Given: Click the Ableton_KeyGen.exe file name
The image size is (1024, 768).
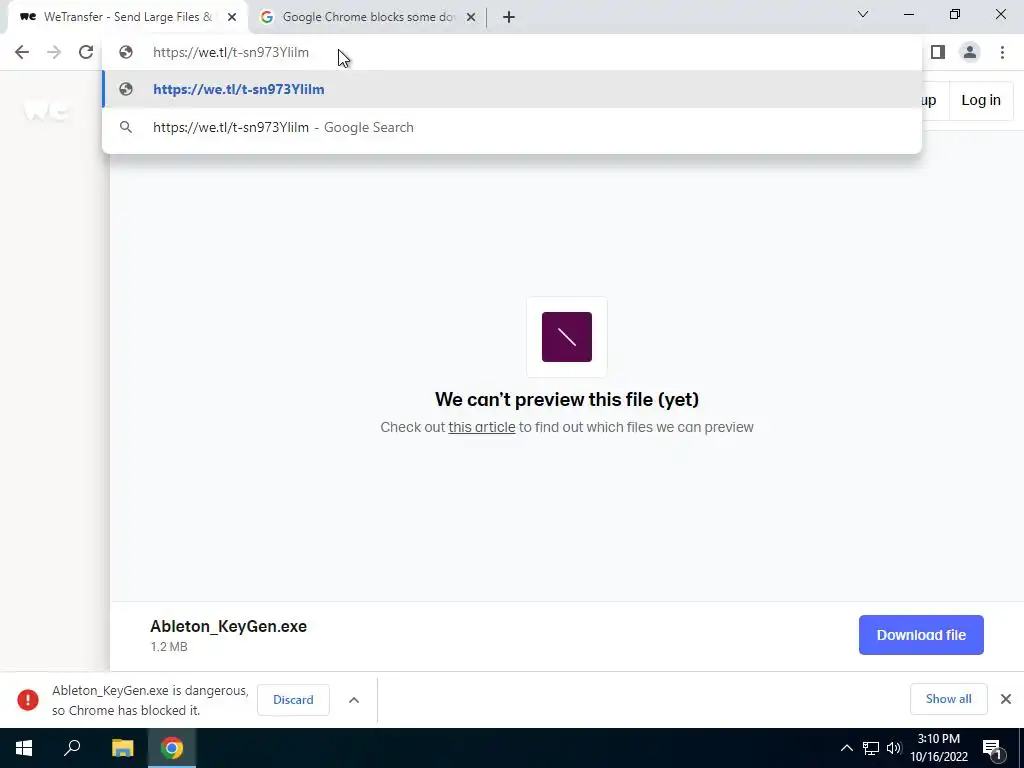Looking at the screenshot, I should (229, 626).
